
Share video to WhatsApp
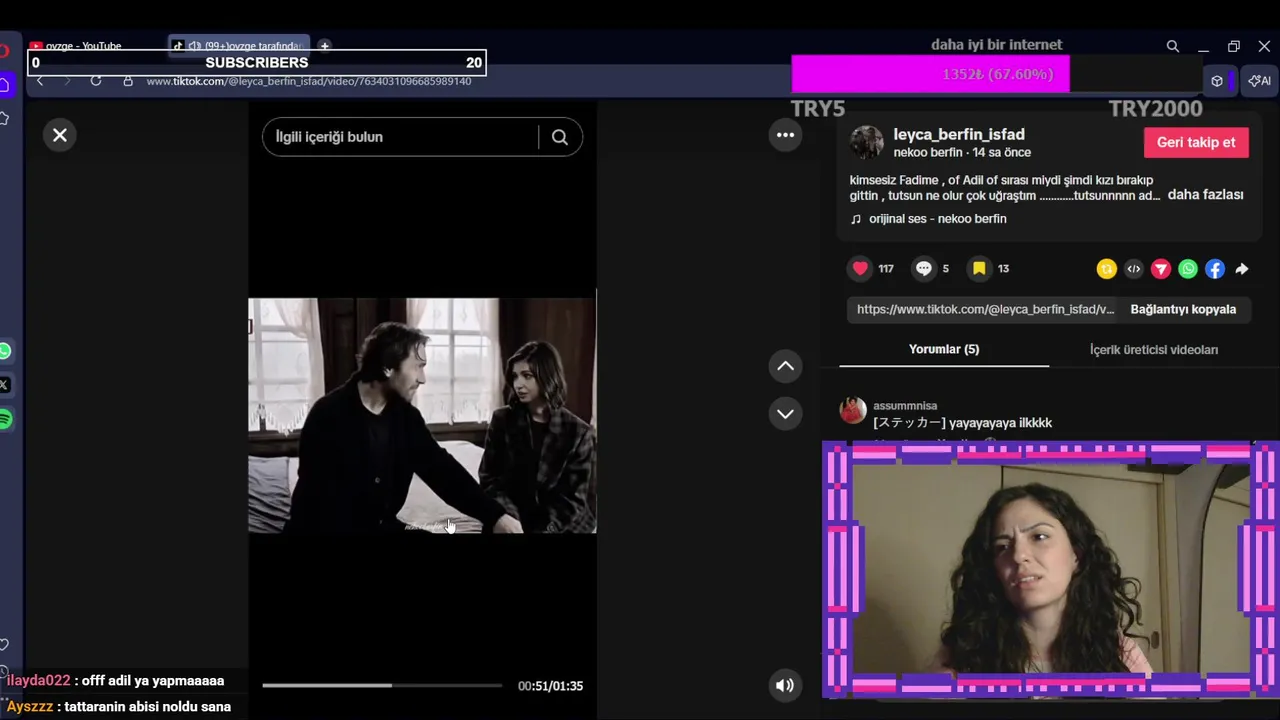[x=1188, y=269]
